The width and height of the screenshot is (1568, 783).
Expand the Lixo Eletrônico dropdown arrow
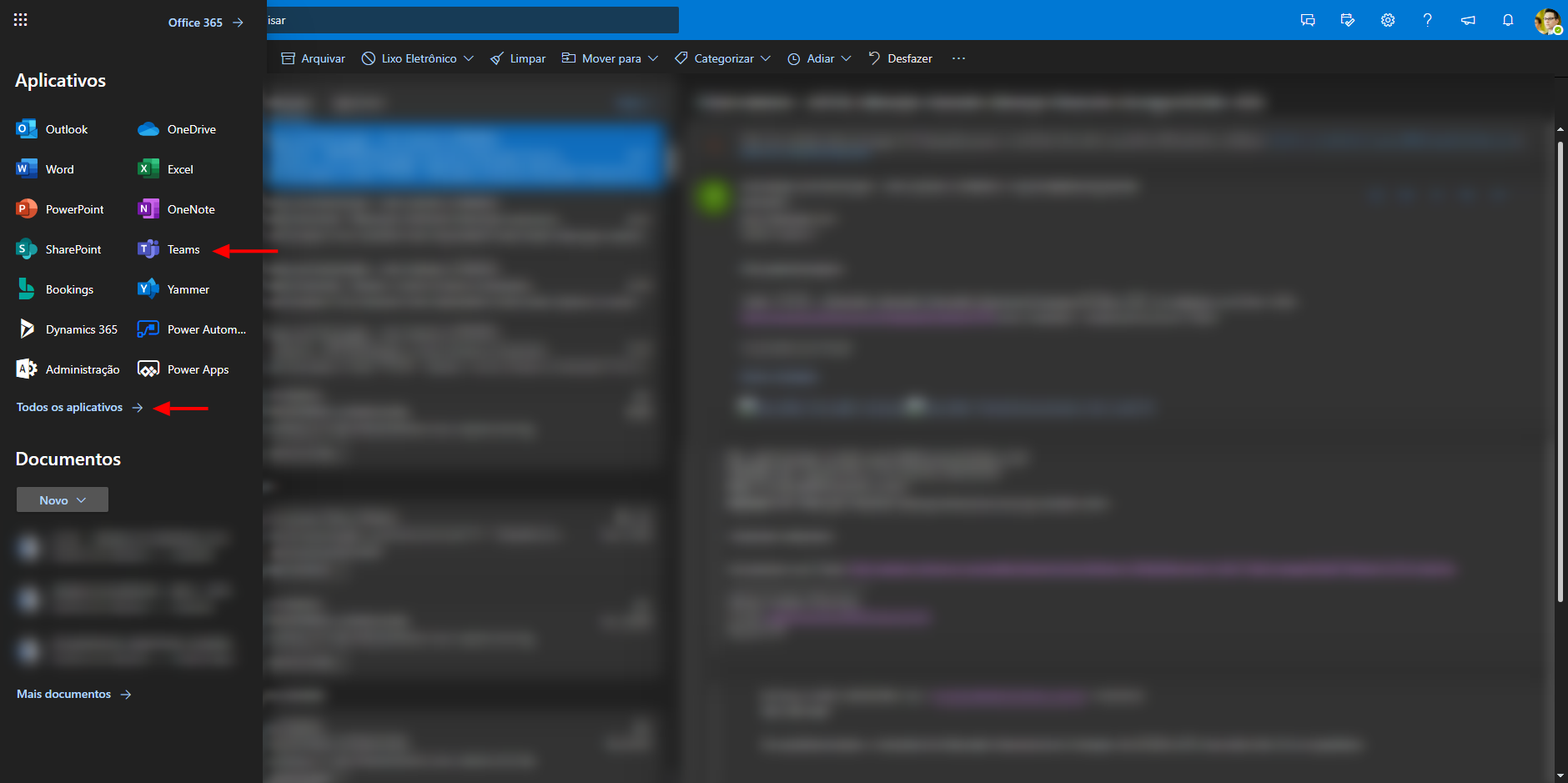469,58
